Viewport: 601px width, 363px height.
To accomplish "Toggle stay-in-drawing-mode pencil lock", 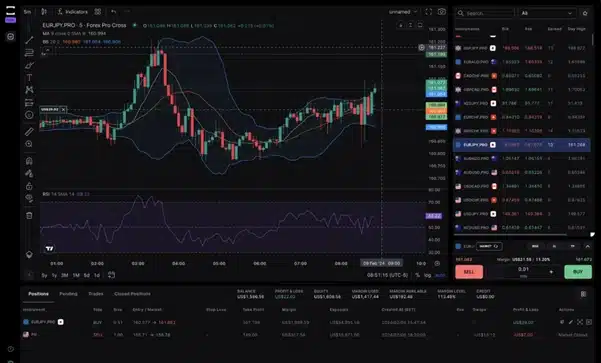I will tap(29, 173).
